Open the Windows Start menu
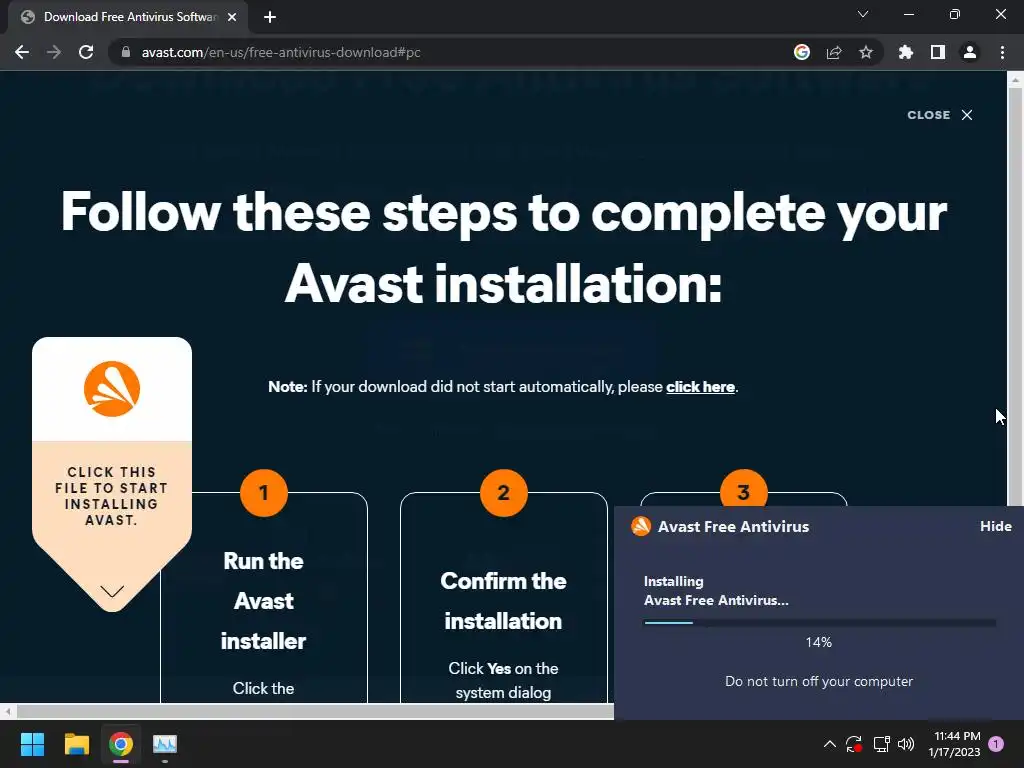The height and width of the screenshot is (768, 1024). 32,744
